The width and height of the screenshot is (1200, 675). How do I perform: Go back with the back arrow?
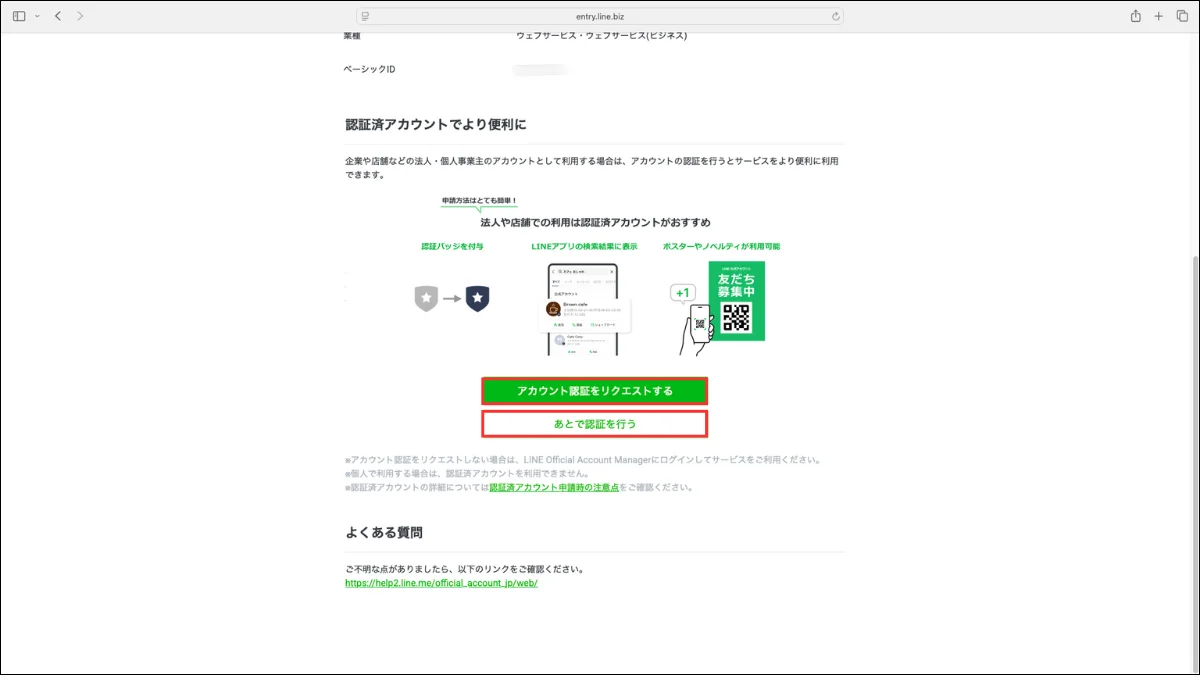[x=58, y=16]
